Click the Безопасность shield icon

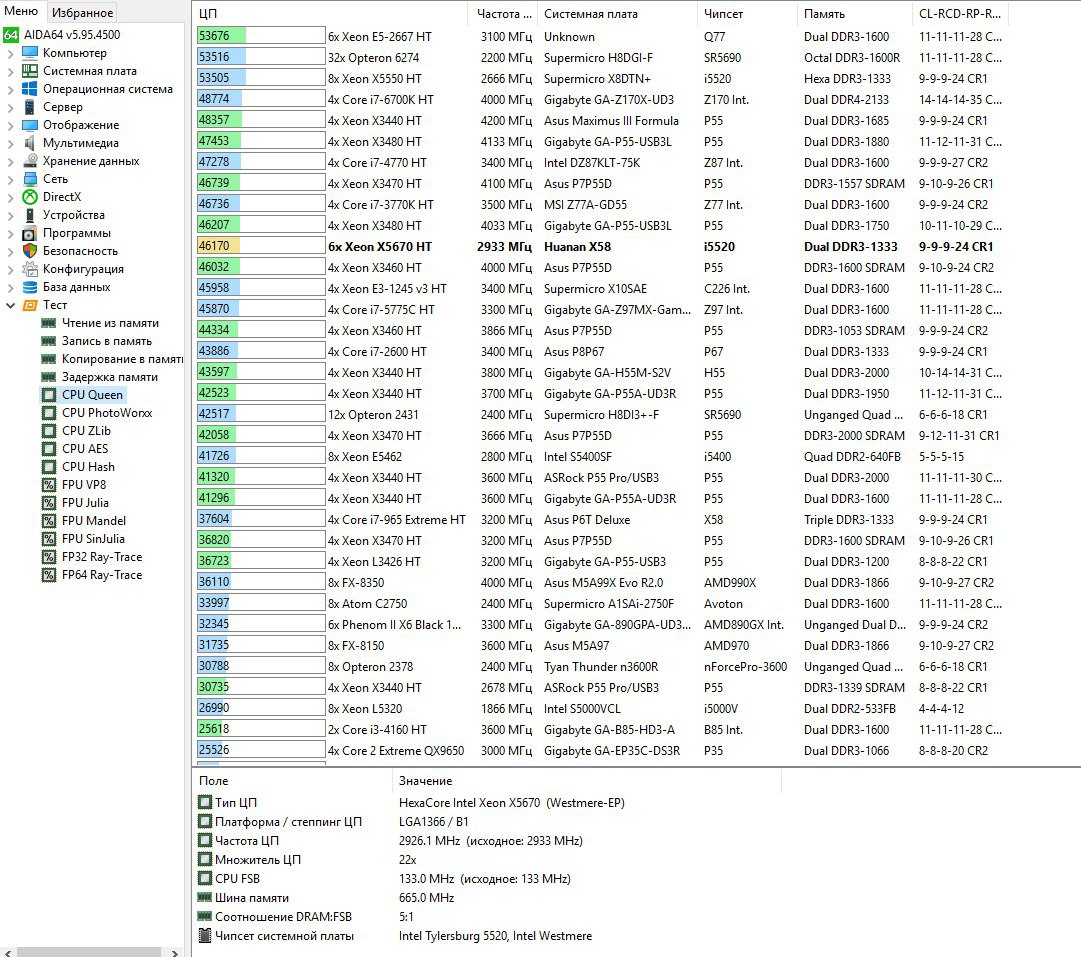pyautogui.click(x=30, y=251)
